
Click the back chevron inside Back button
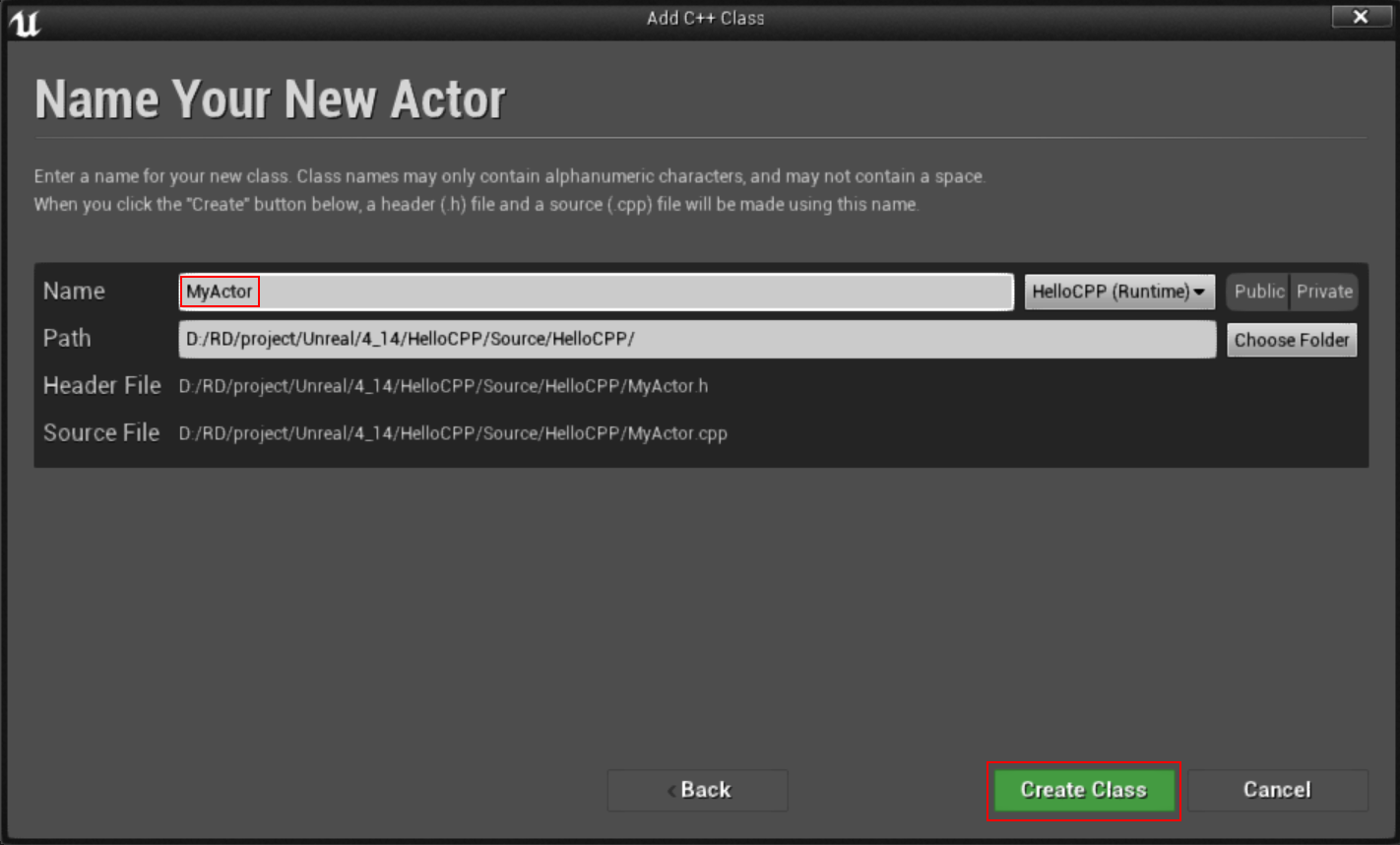pyautogui.click(x=671, y=791)
